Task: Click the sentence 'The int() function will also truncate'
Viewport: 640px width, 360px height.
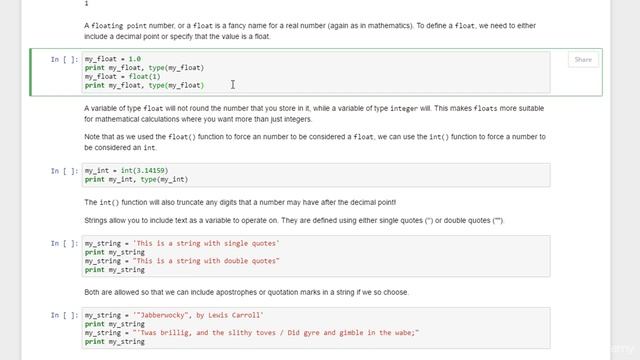Action: tap(240, 202)
